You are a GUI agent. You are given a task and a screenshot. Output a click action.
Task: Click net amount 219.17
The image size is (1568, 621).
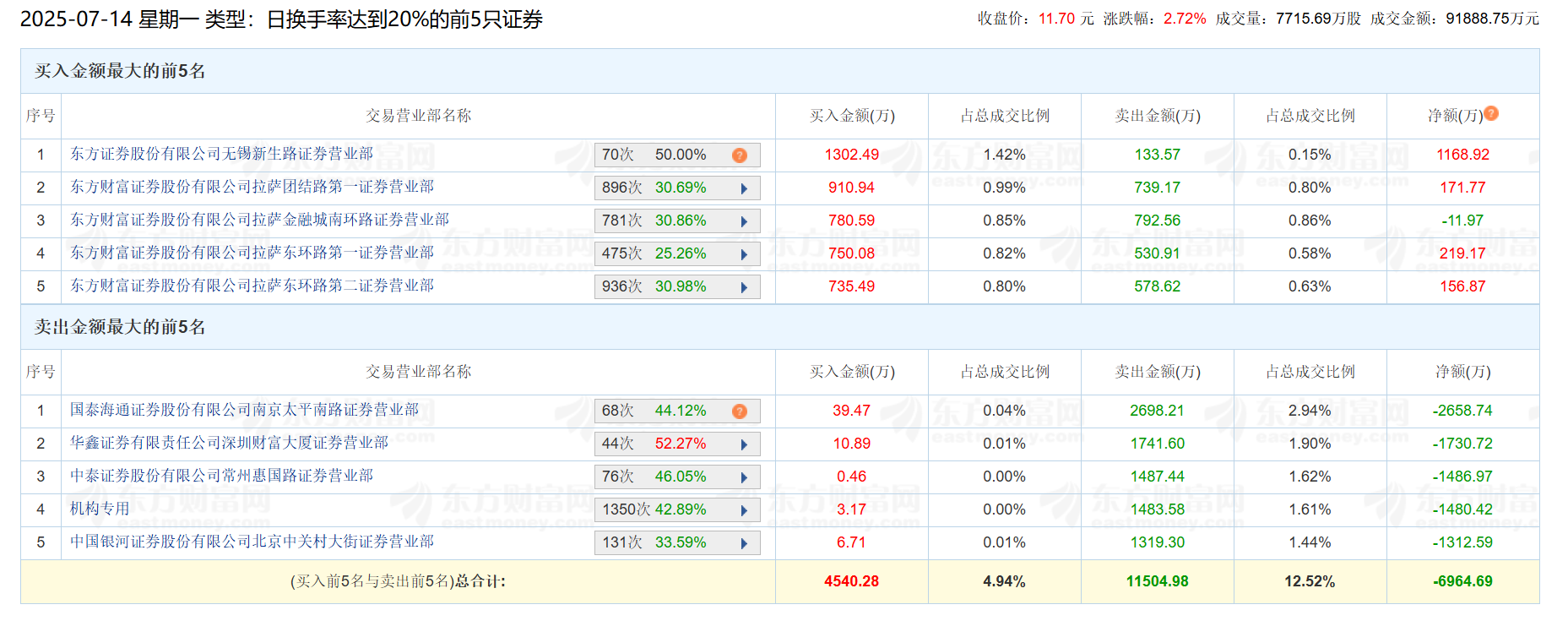click(1462, 253)
